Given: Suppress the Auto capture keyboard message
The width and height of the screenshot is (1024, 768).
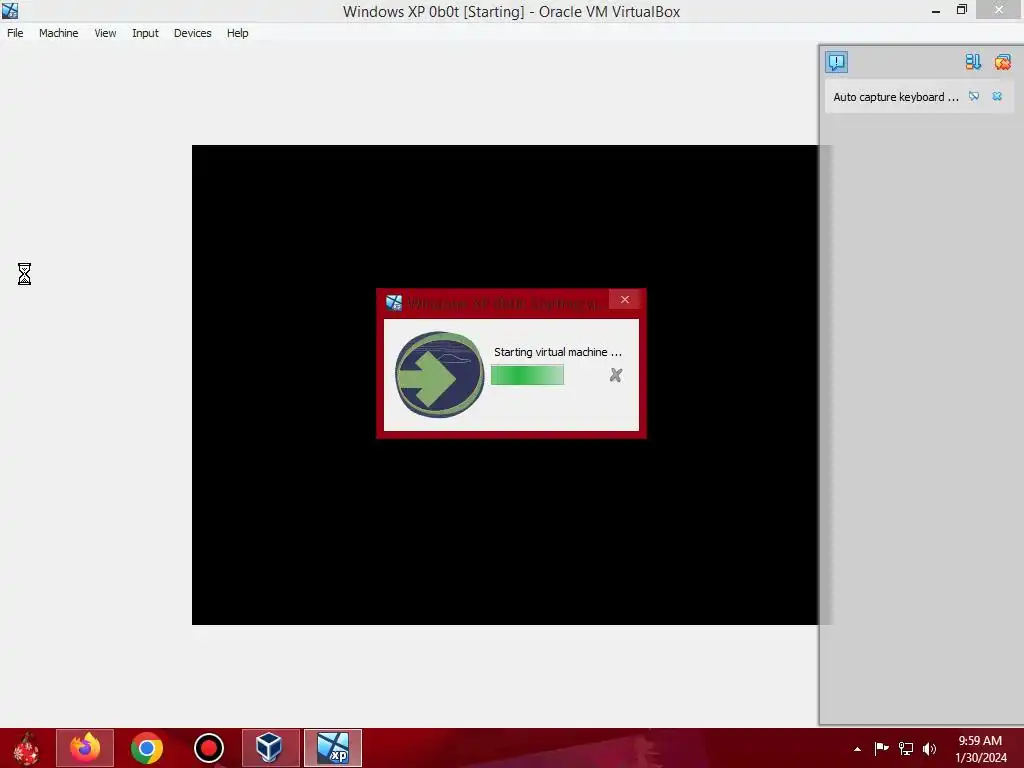Looking at the screenshot, I should point(974,96).
